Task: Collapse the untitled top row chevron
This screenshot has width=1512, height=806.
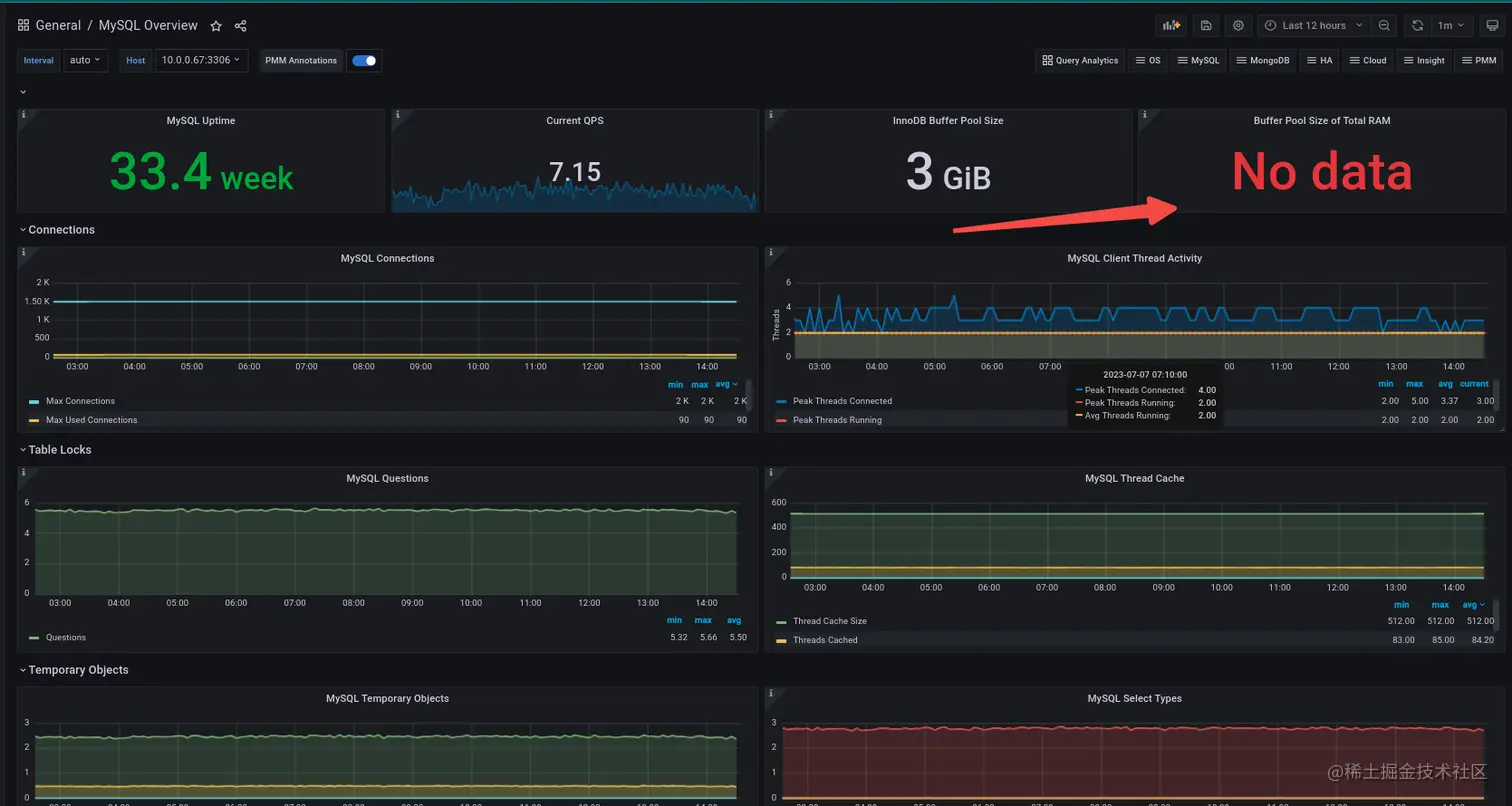Action: (x=23, y=92)
